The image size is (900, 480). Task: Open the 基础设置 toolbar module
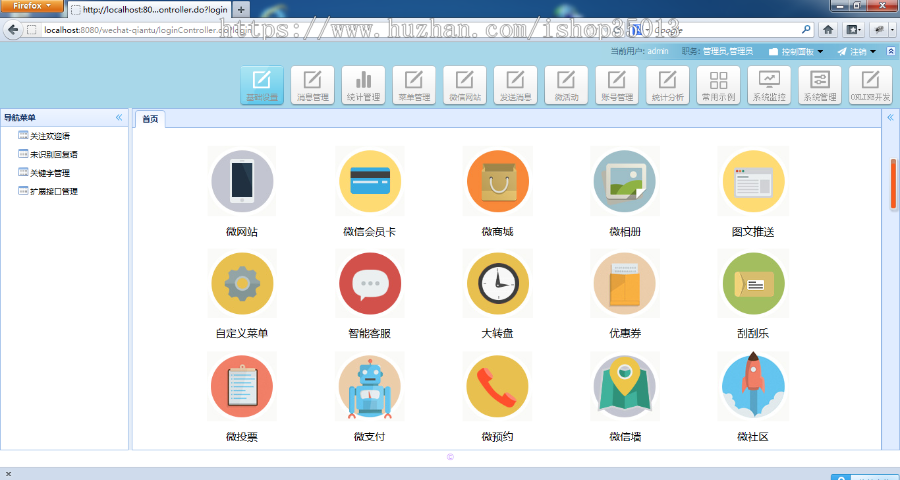click(x=262, y=85)
